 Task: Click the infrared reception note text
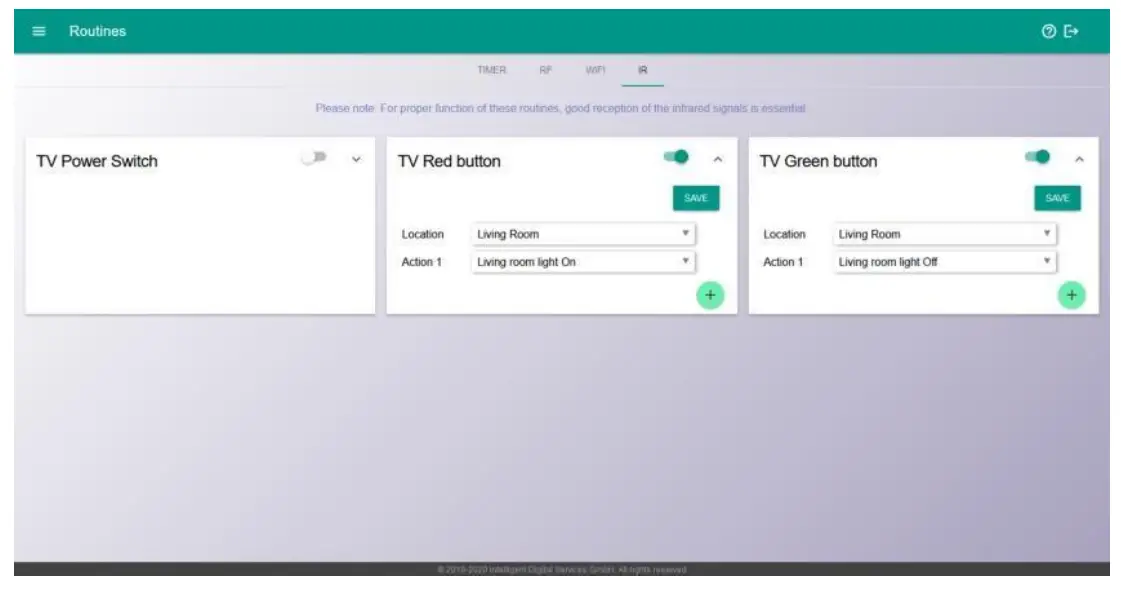pyautogui.click(x=560, y=108)
